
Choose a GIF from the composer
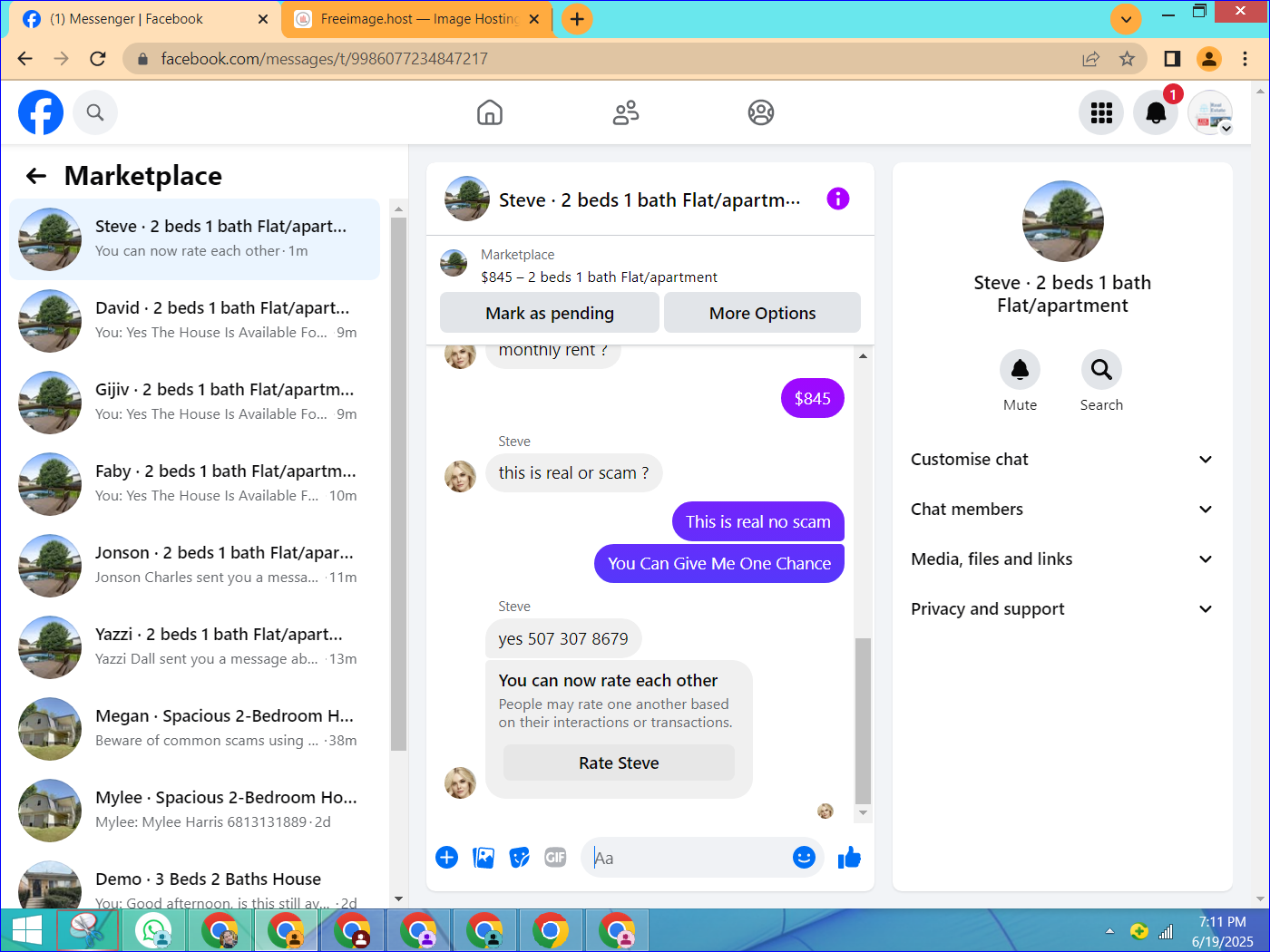click(555, 858)
